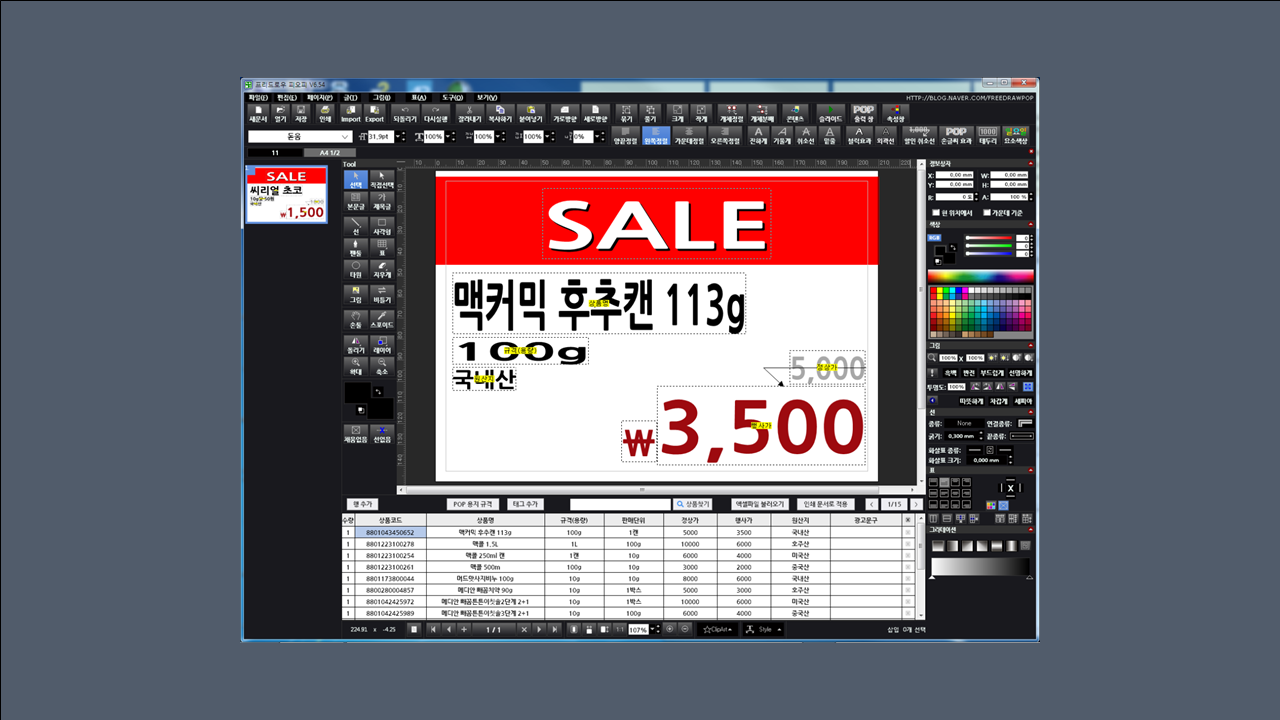Tick the 가운데 기준 checkbox
1280x720 pixels.
[x=987, y=212]
